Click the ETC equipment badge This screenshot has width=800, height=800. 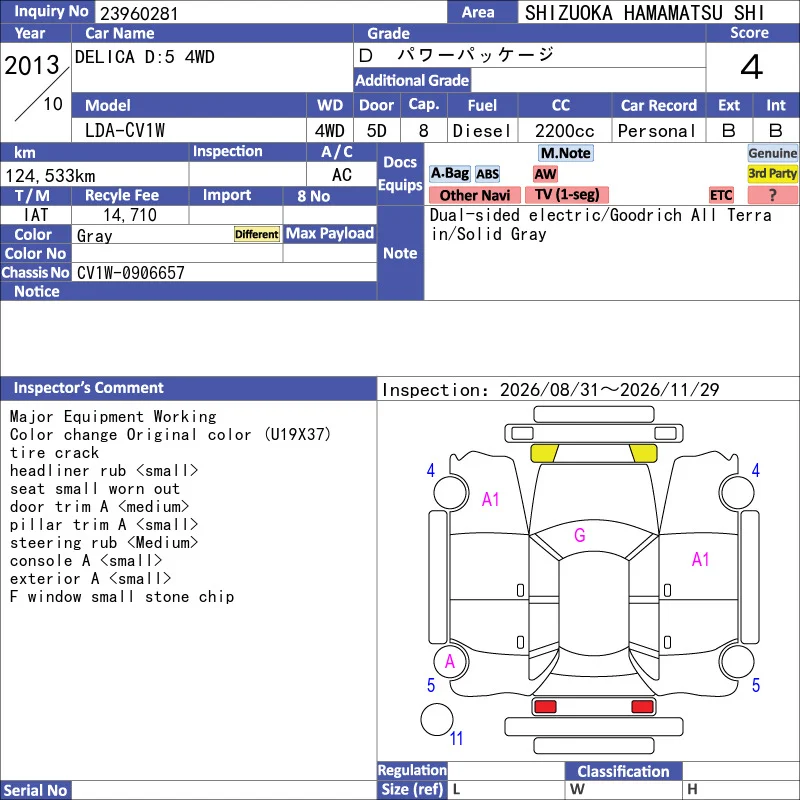tap(721, 195)
